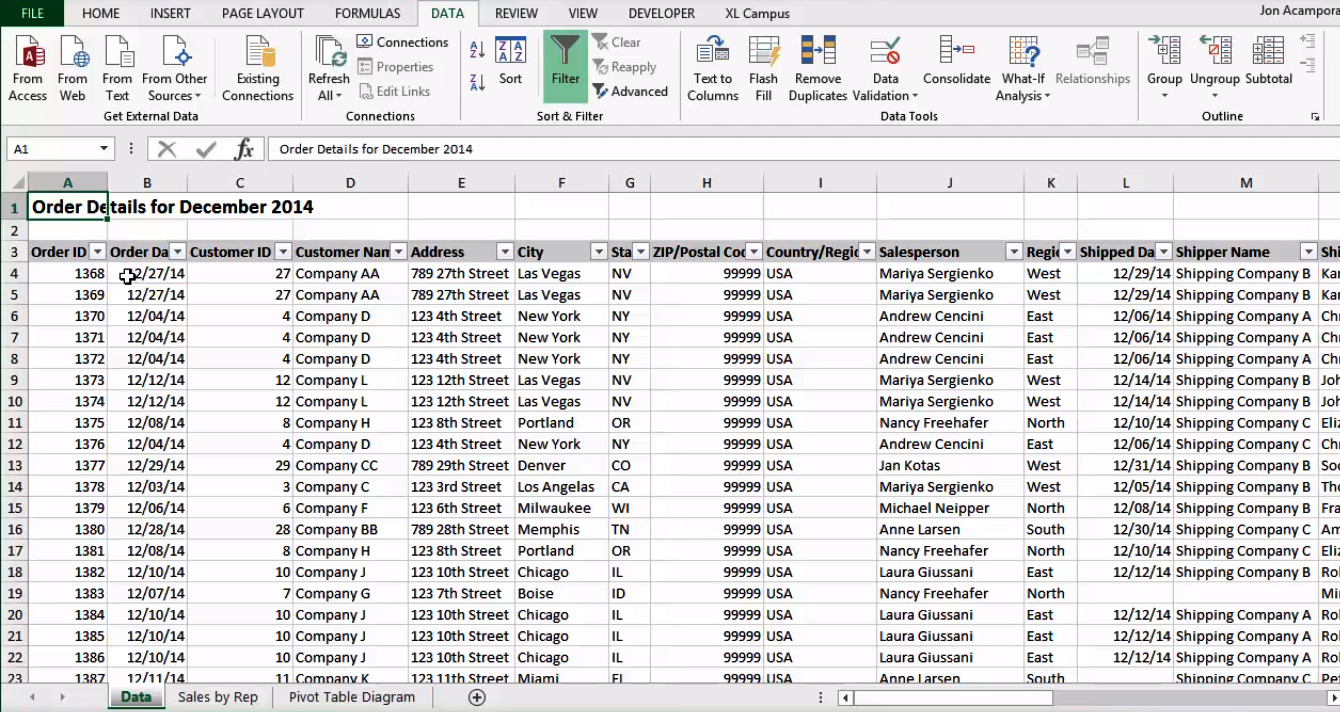Switch to INSERT ribbon tab

point(171,13)
